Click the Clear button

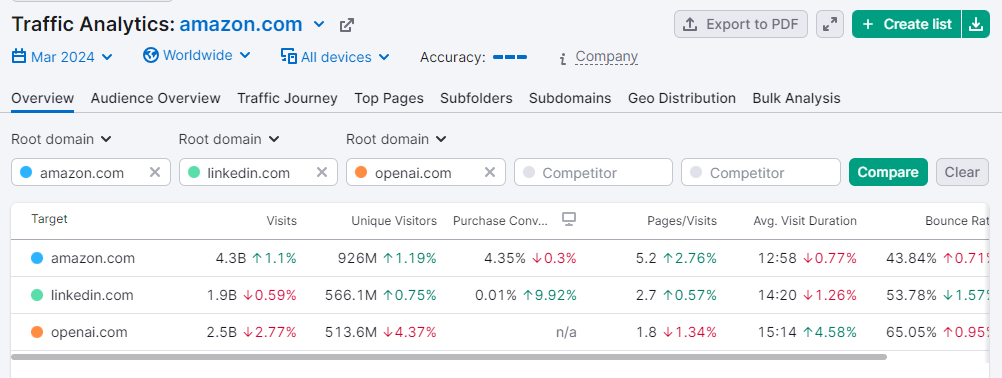point(962,172)
